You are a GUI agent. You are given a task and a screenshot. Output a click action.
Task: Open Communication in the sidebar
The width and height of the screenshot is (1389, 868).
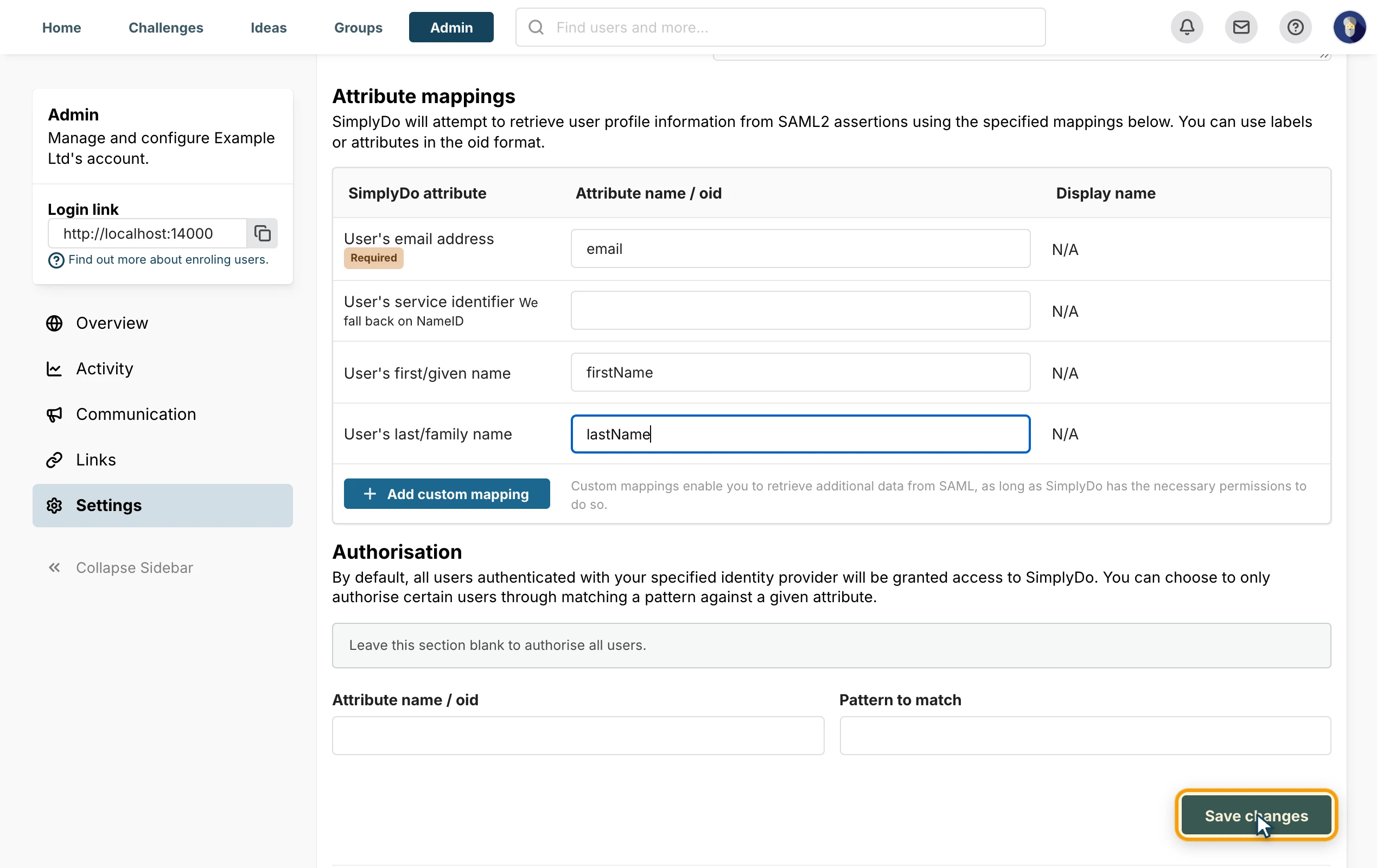coord(162,414)
